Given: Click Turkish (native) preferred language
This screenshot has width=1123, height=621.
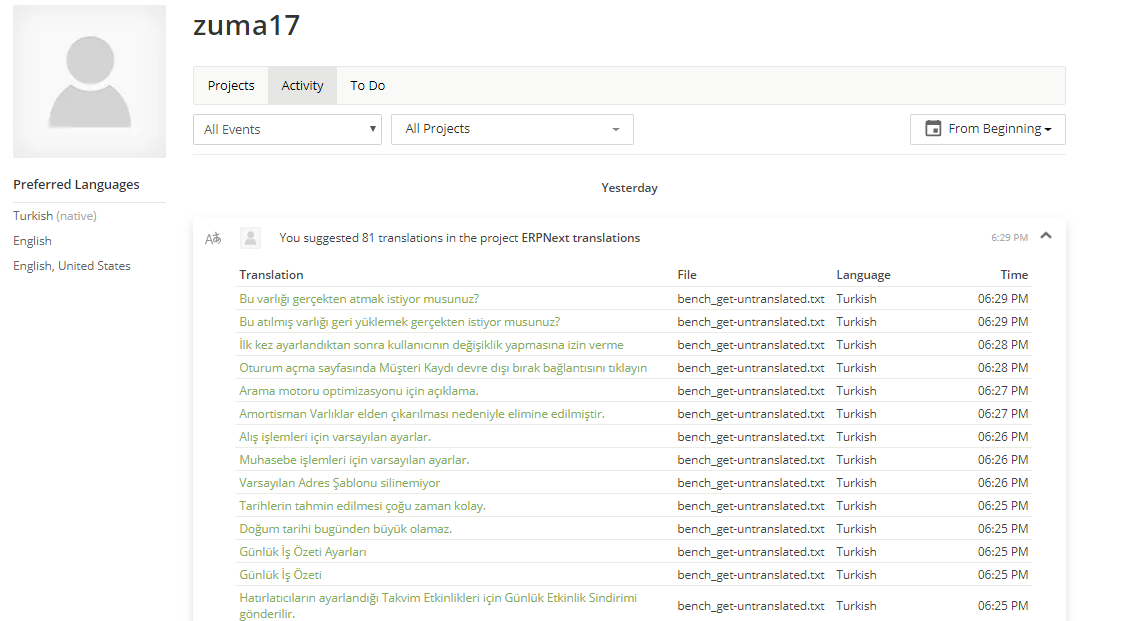Looking at the screenshot, I should (x=54, y=216).
